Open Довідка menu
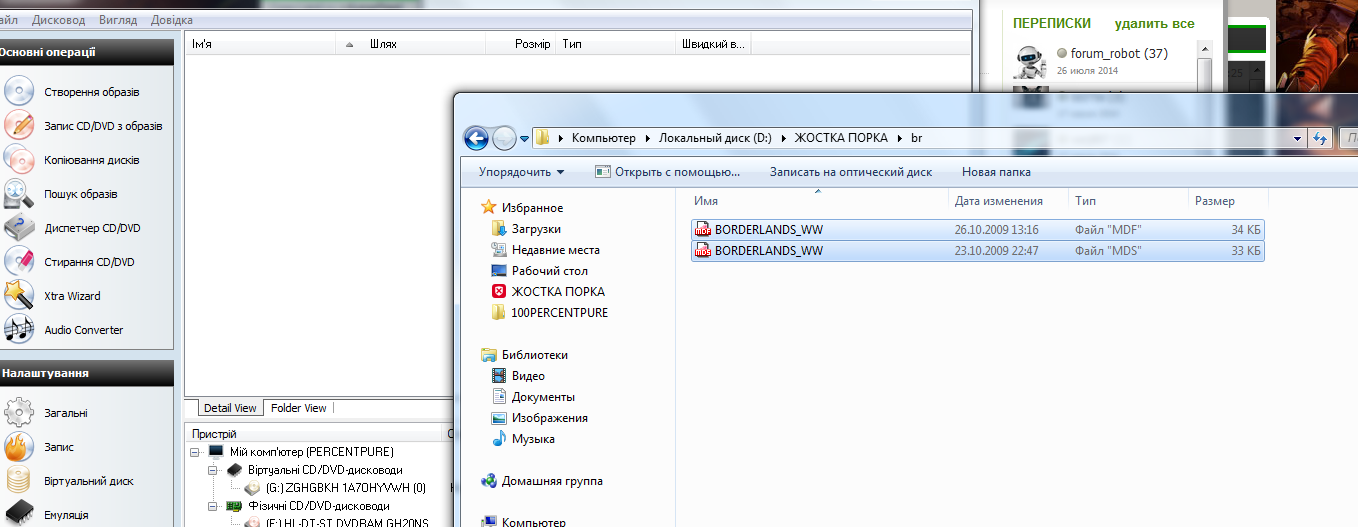Image resolution: width=1358 pixels, height=527 pixels. 172,20
